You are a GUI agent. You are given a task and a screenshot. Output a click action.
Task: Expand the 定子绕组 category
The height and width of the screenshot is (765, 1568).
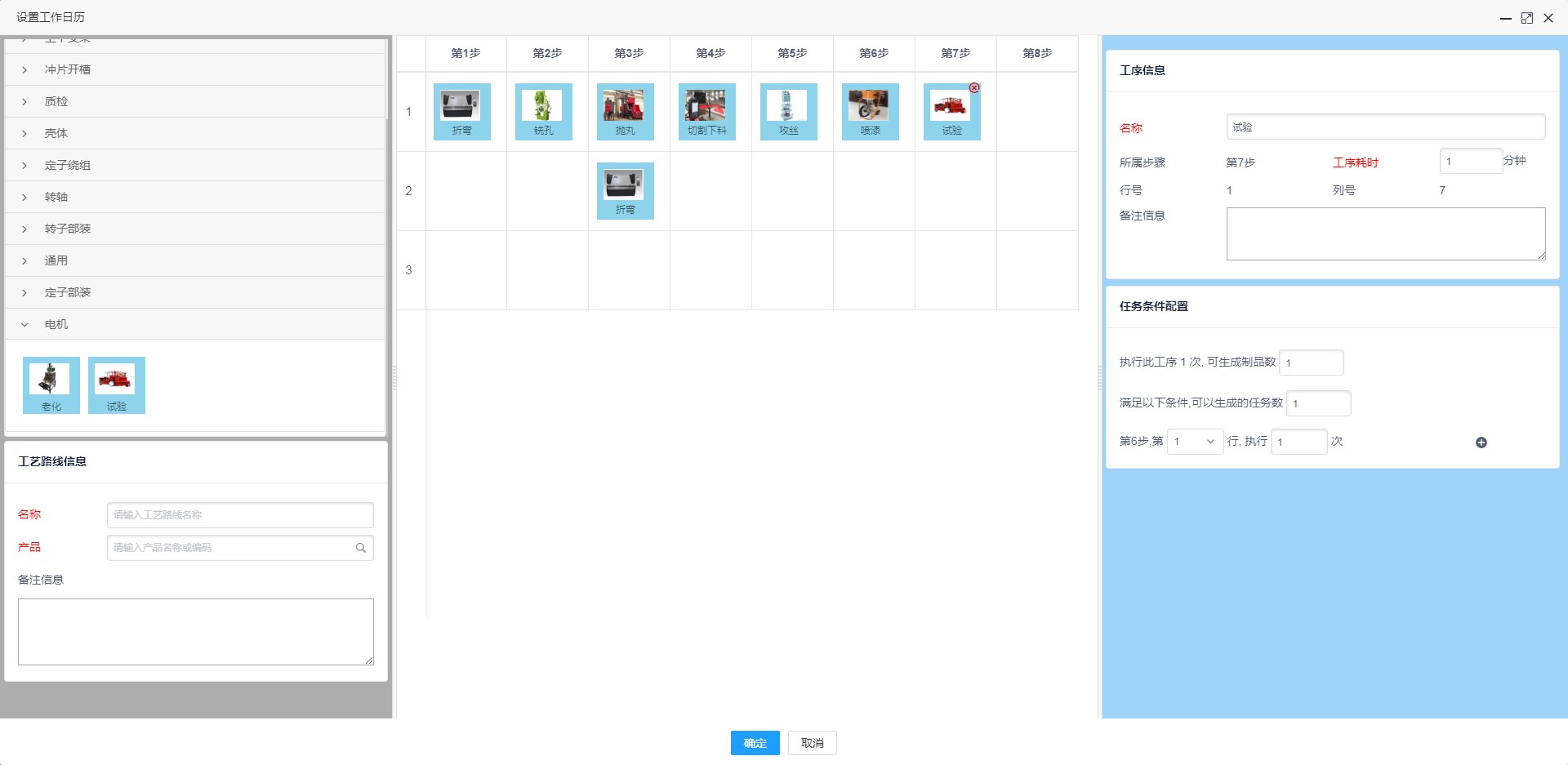pyautogui.click(x=195, y=165)
